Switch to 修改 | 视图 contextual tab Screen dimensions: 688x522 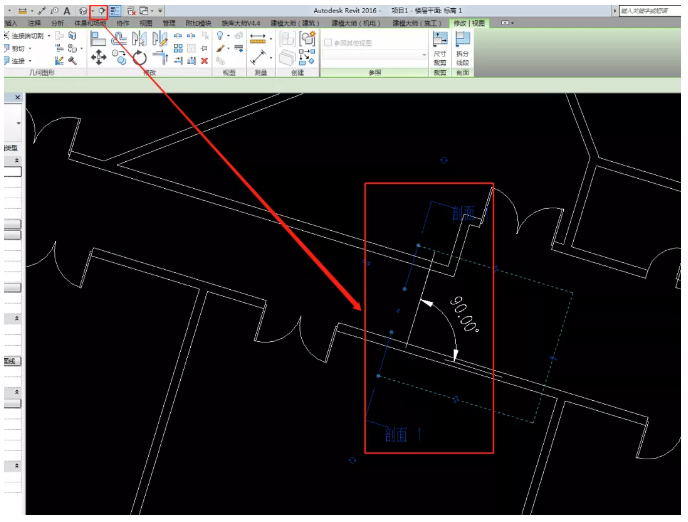point(469,23)
